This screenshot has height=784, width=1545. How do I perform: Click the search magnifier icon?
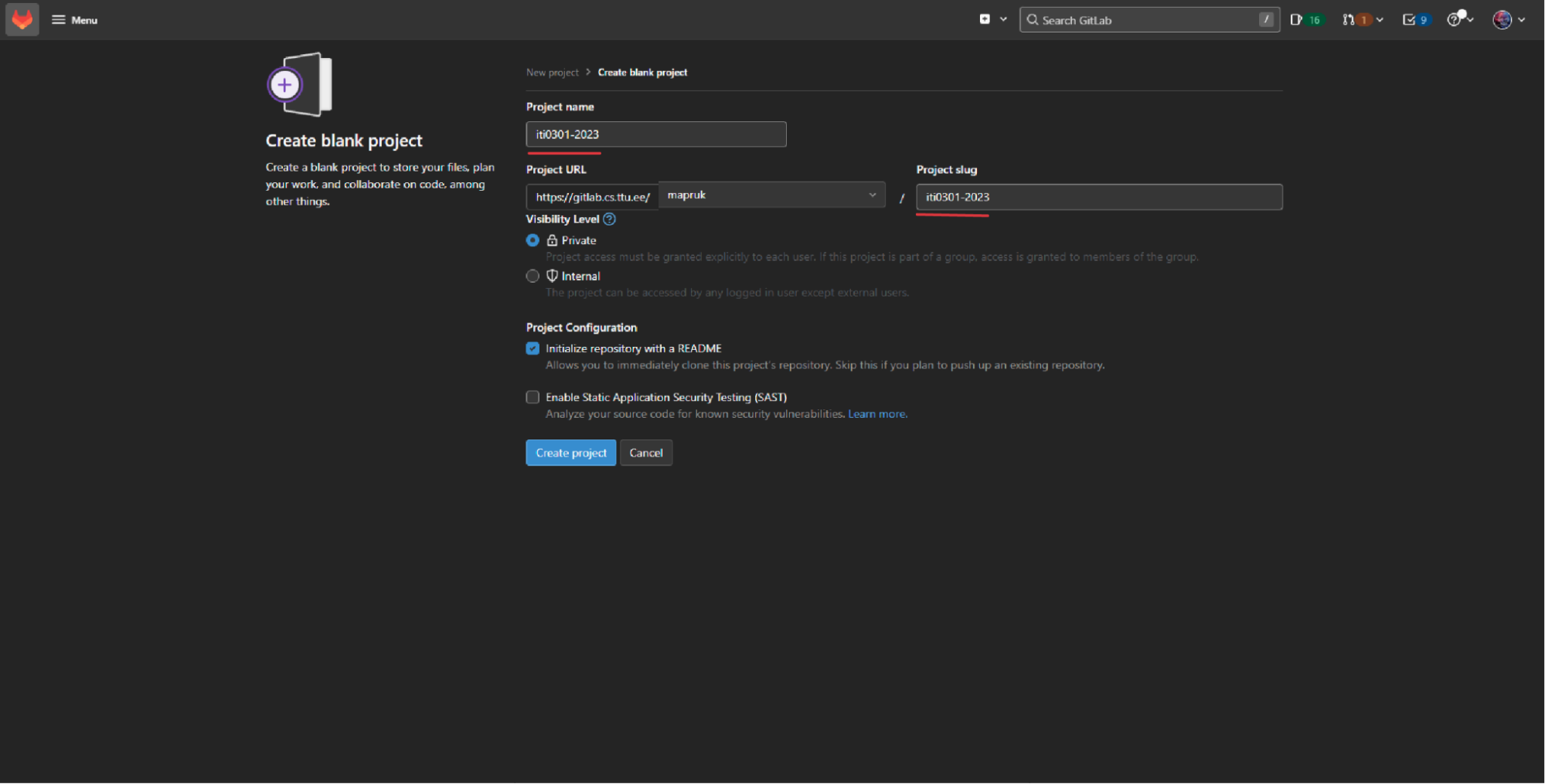[x=1032, y=20]
